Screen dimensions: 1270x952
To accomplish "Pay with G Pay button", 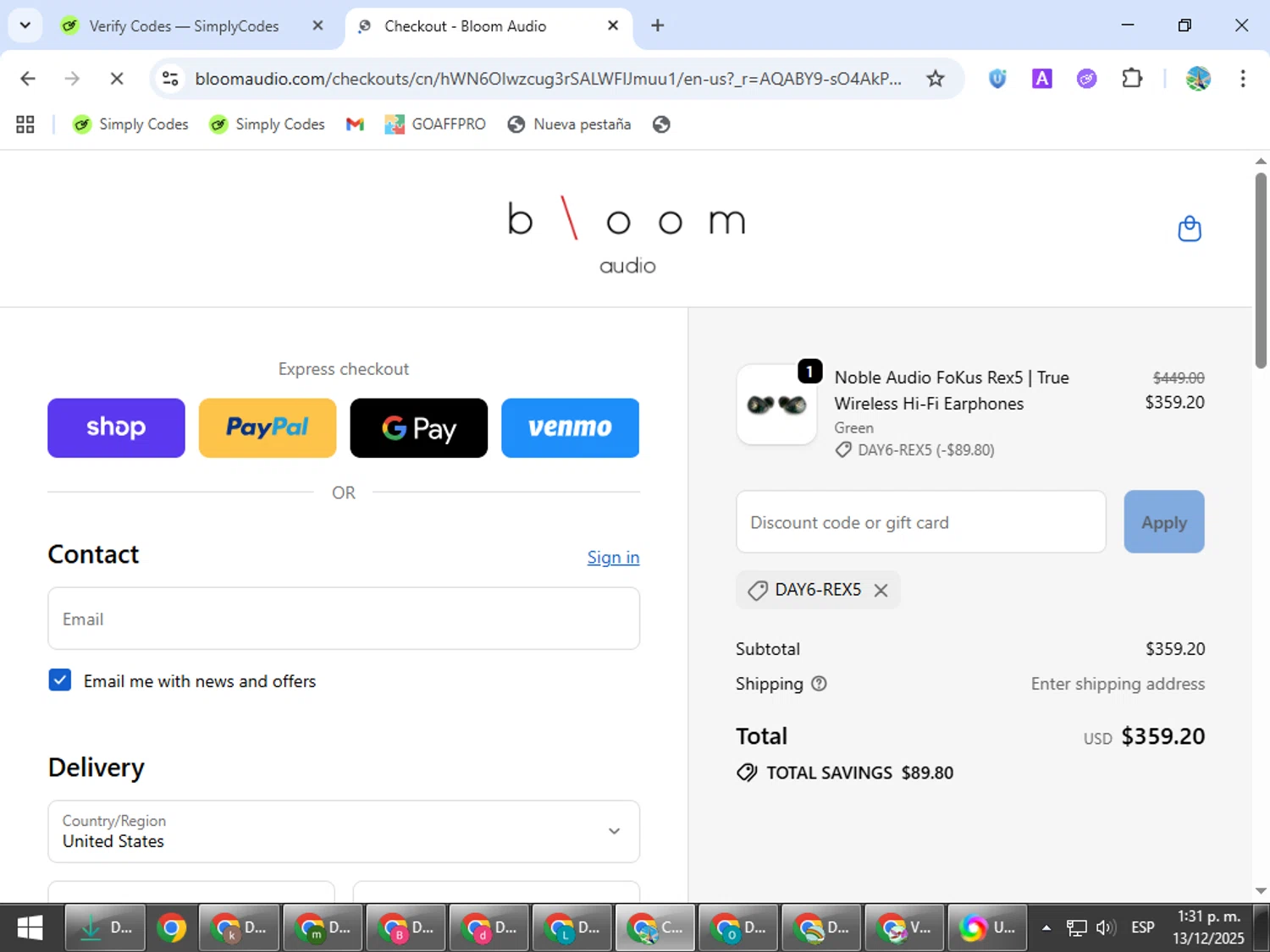I will pos(419,428).
